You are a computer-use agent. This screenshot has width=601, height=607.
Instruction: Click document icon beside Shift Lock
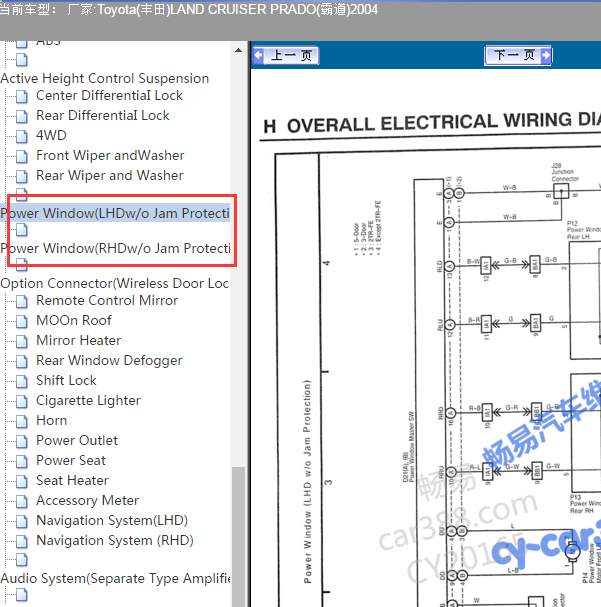tap(22, 381)
